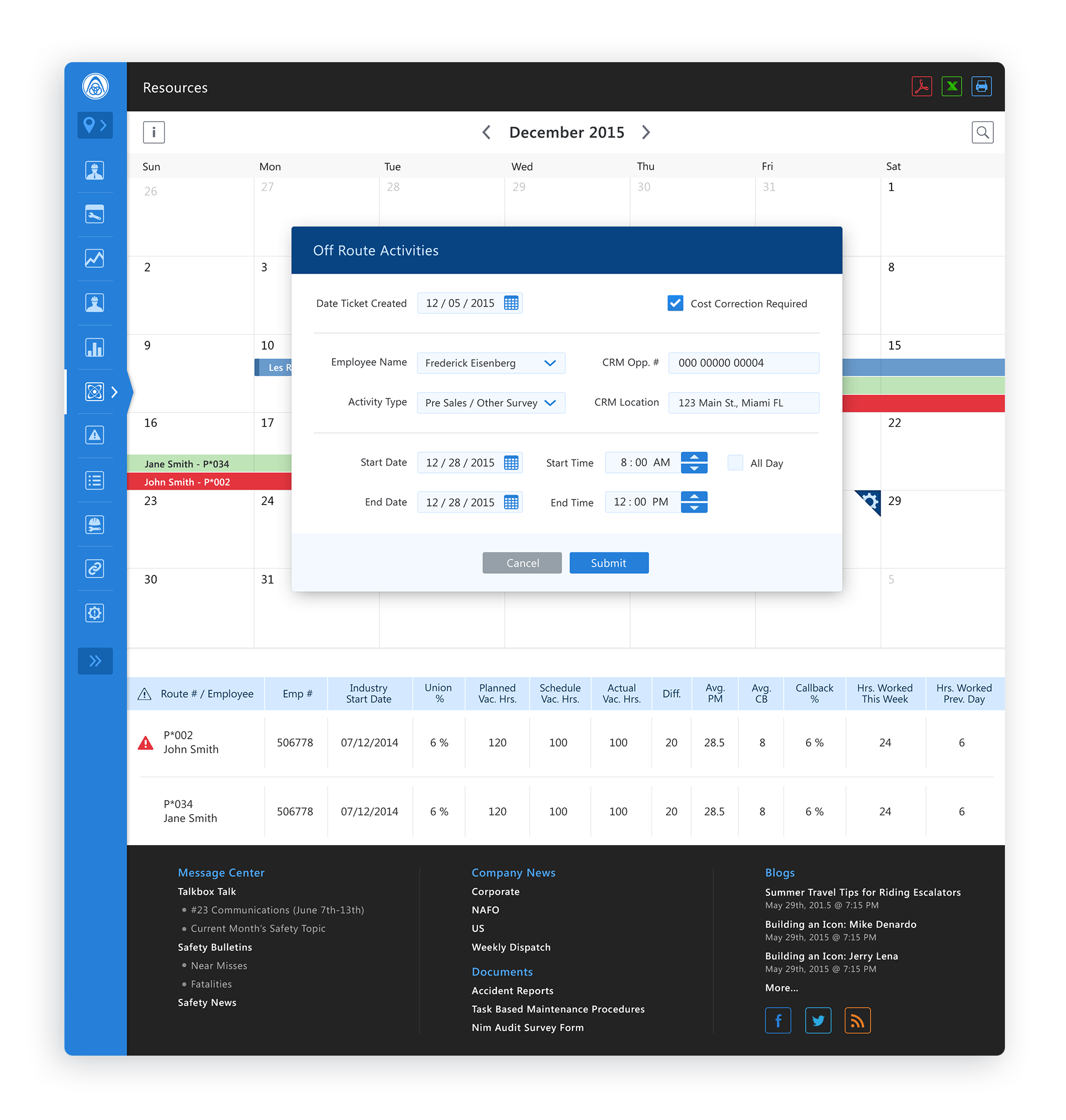Open Date Ticket Created calendar picker
The height and width of the screenshot is (1120, 1066).
pos(511,302)
